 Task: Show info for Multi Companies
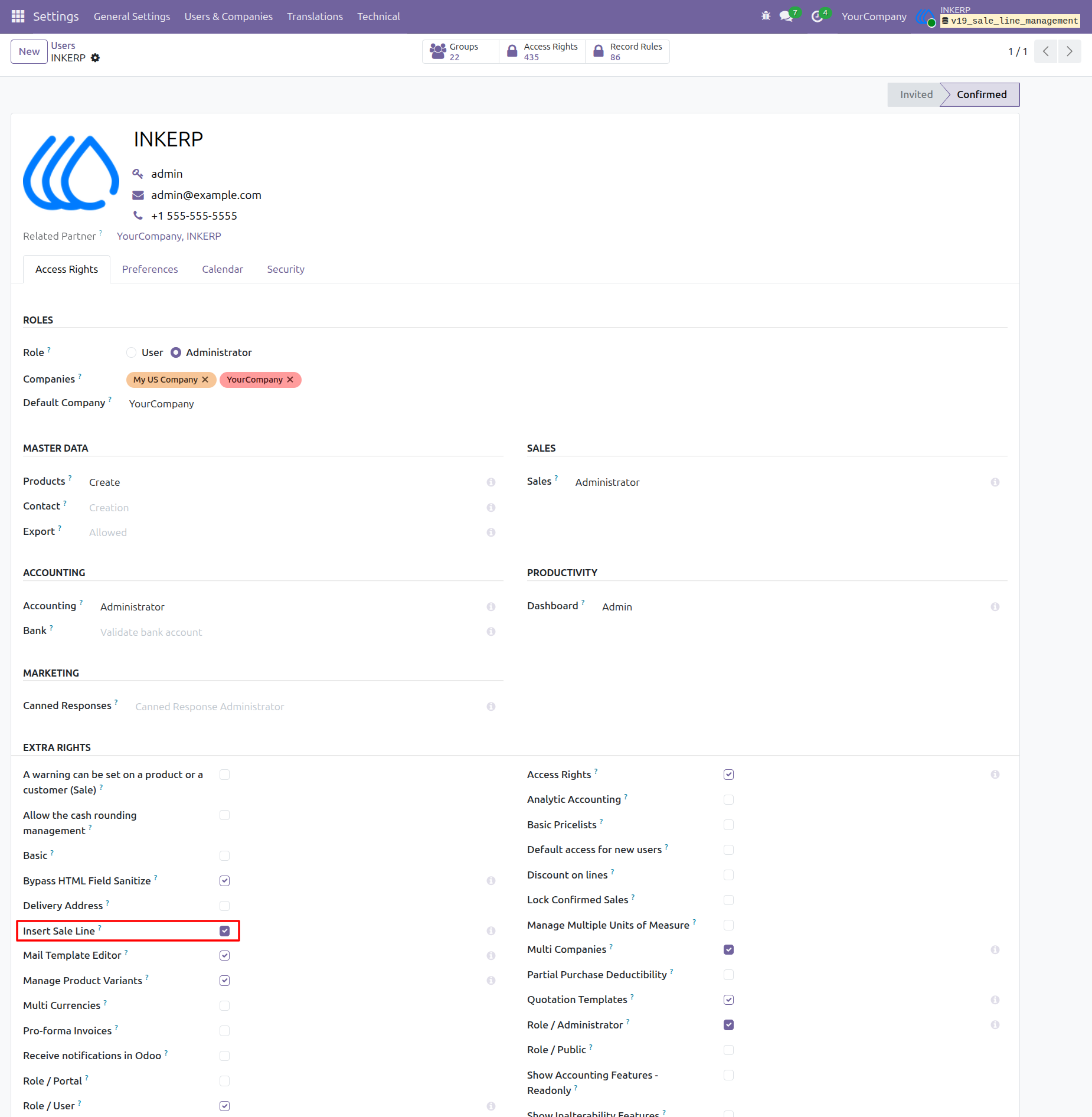point(995,950)
